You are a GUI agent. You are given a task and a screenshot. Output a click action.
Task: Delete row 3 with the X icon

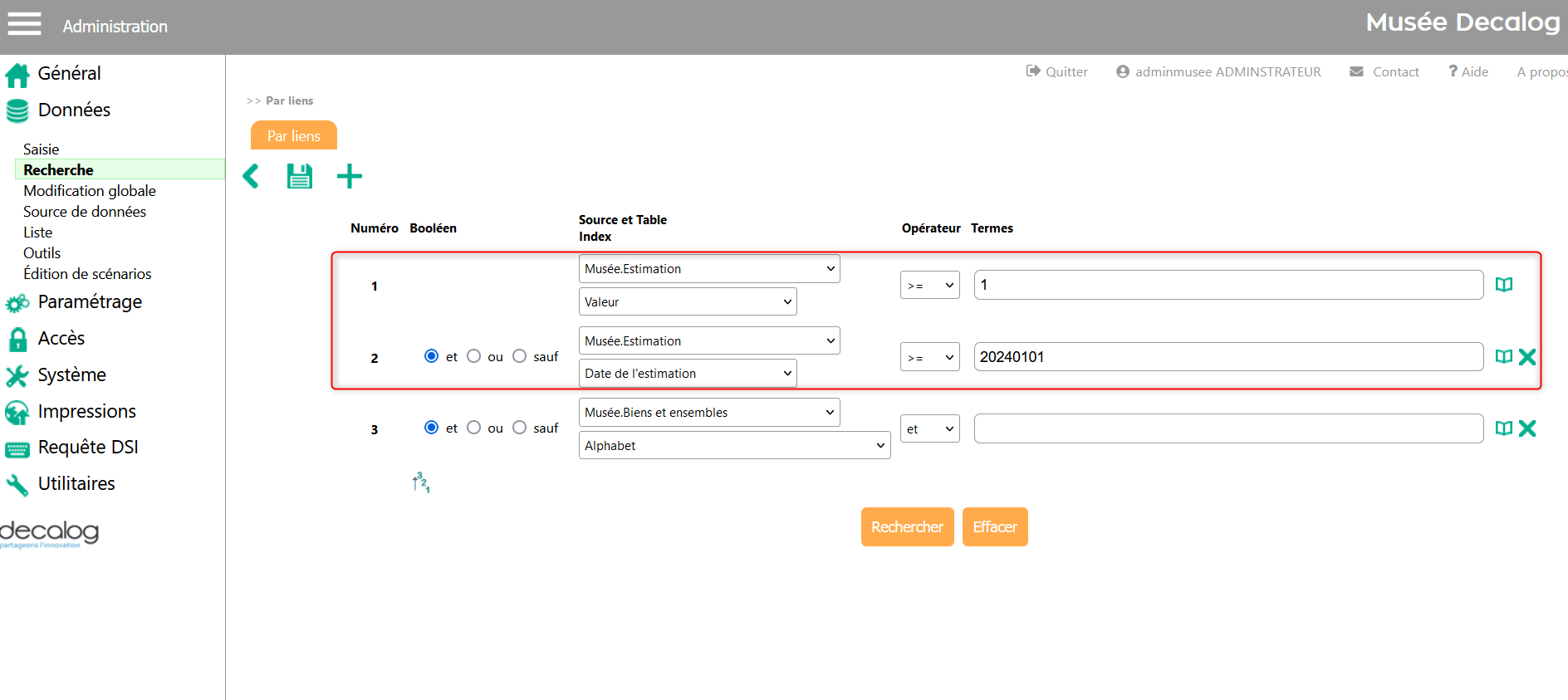pyautogui.click(x=1526, y=428)
